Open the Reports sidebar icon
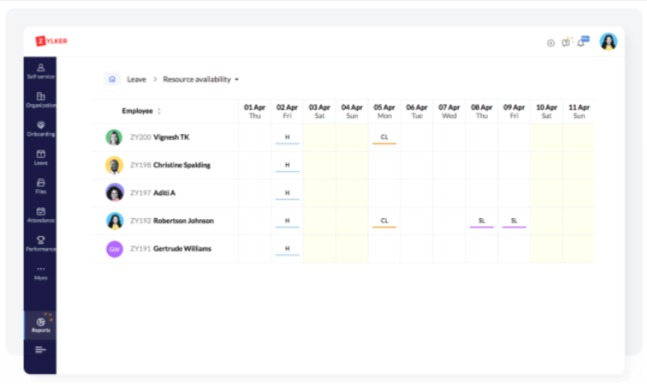Viewport: 647px width, 384px height. click(x=40, y=325)
